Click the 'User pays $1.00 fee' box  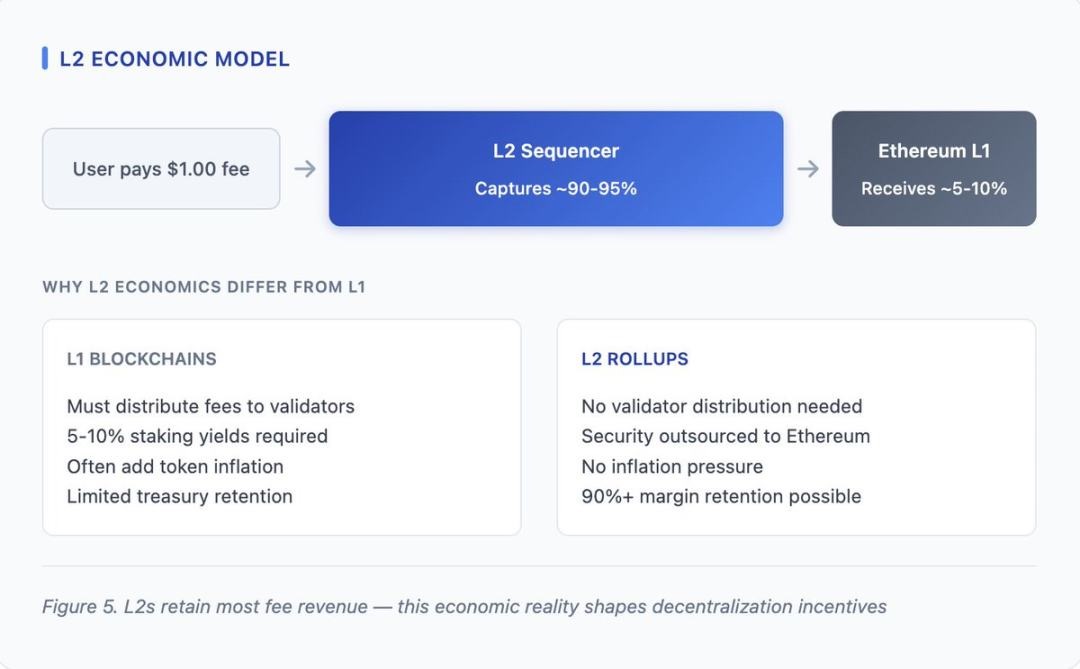coord(161,169)
